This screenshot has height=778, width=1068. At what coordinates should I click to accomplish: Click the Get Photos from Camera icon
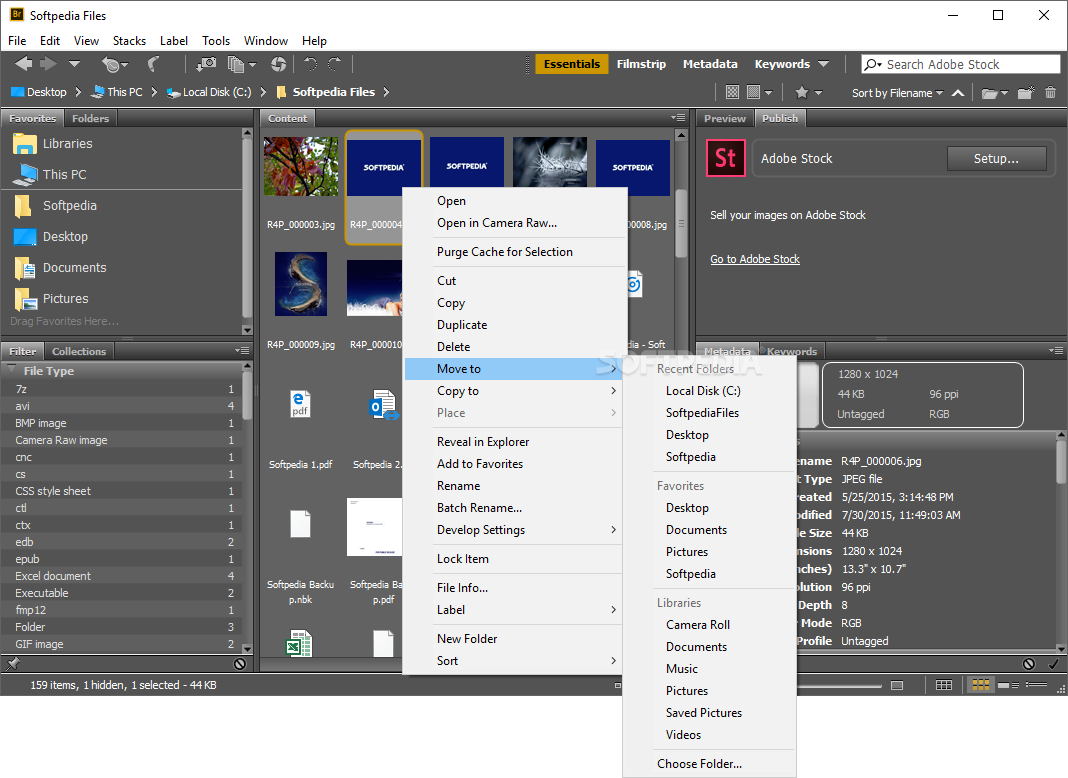(x=206, y=64)
